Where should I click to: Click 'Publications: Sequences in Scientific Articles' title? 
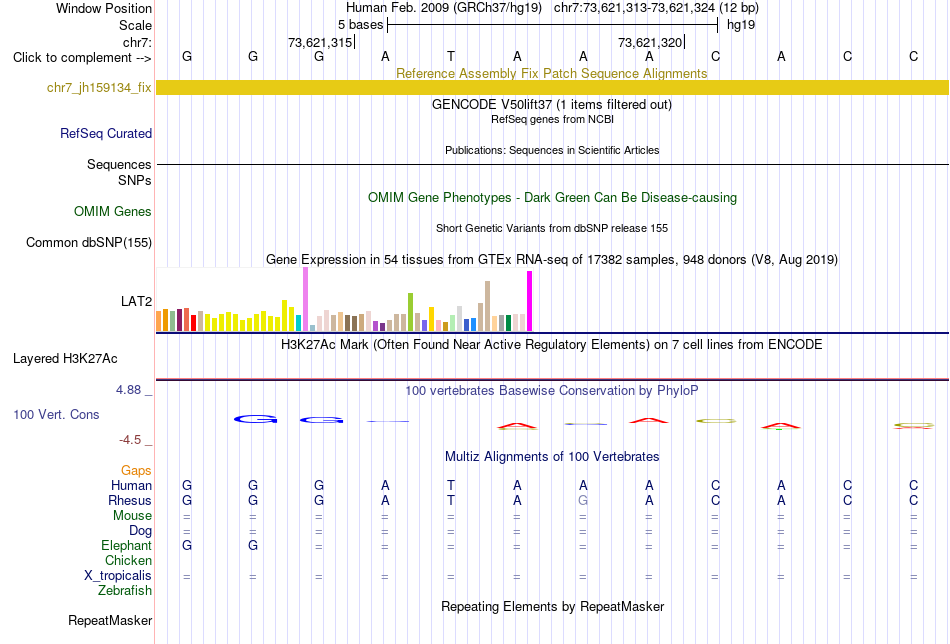coord(552,150)
